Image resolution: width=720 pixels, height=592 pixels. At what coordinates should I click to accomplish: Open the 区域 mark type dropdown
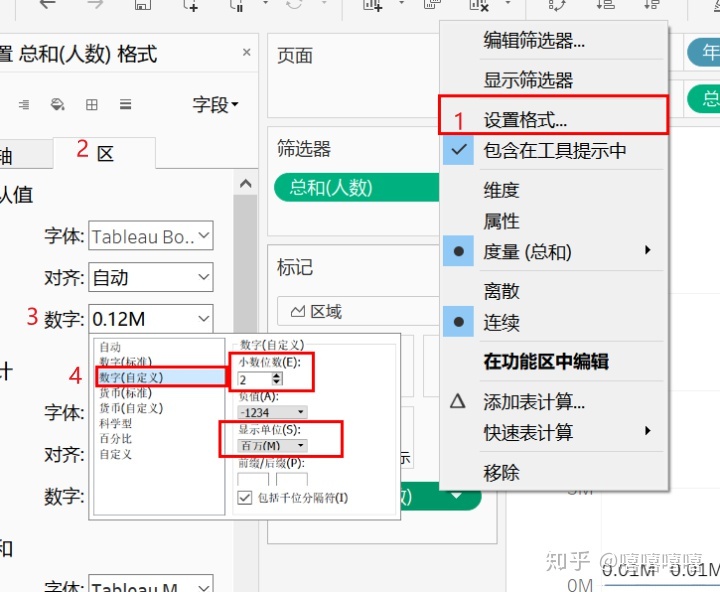point(358,311)
